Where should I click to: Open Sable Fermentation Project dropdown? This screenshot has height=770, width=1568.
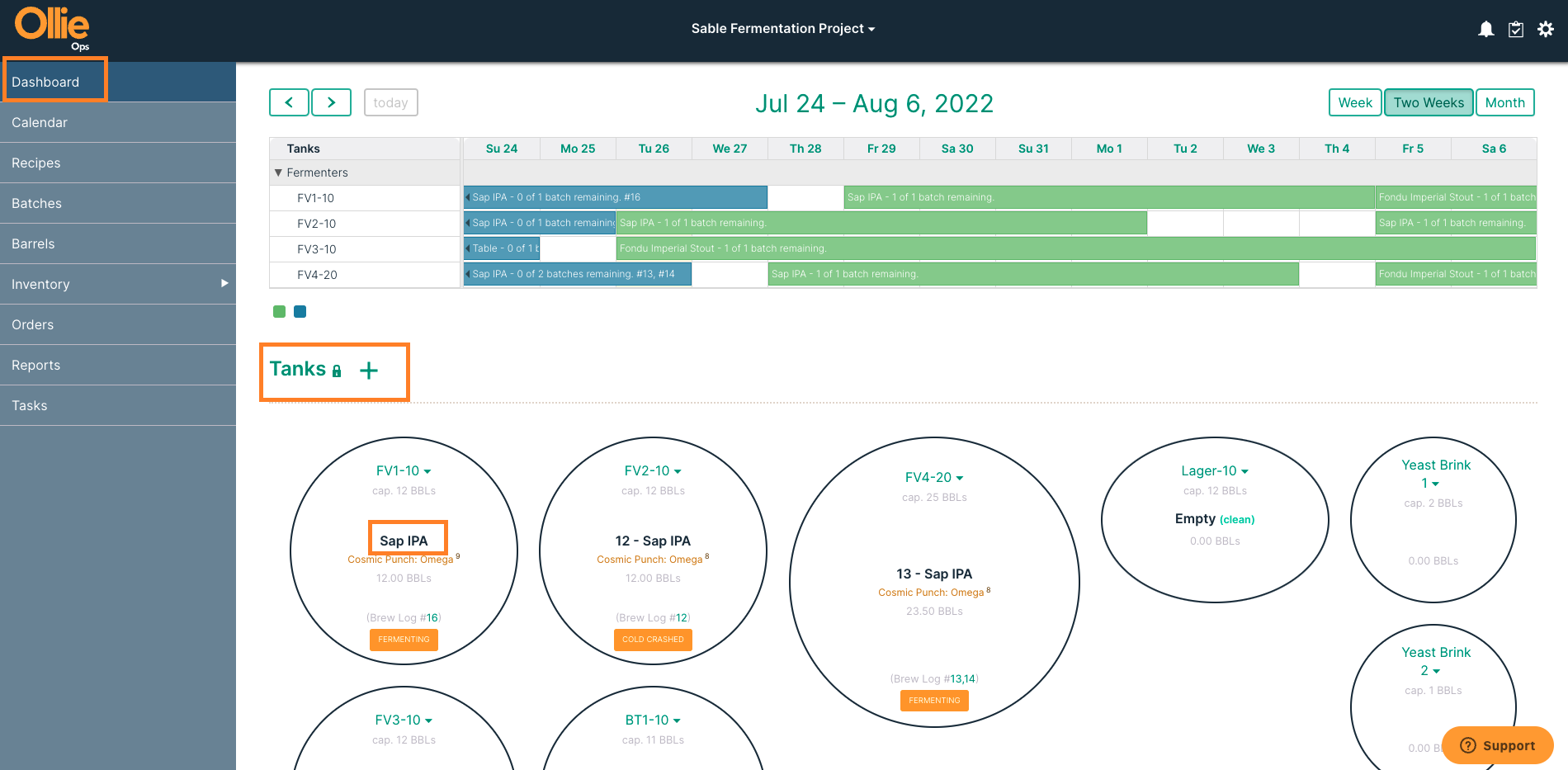click(783, 28)
